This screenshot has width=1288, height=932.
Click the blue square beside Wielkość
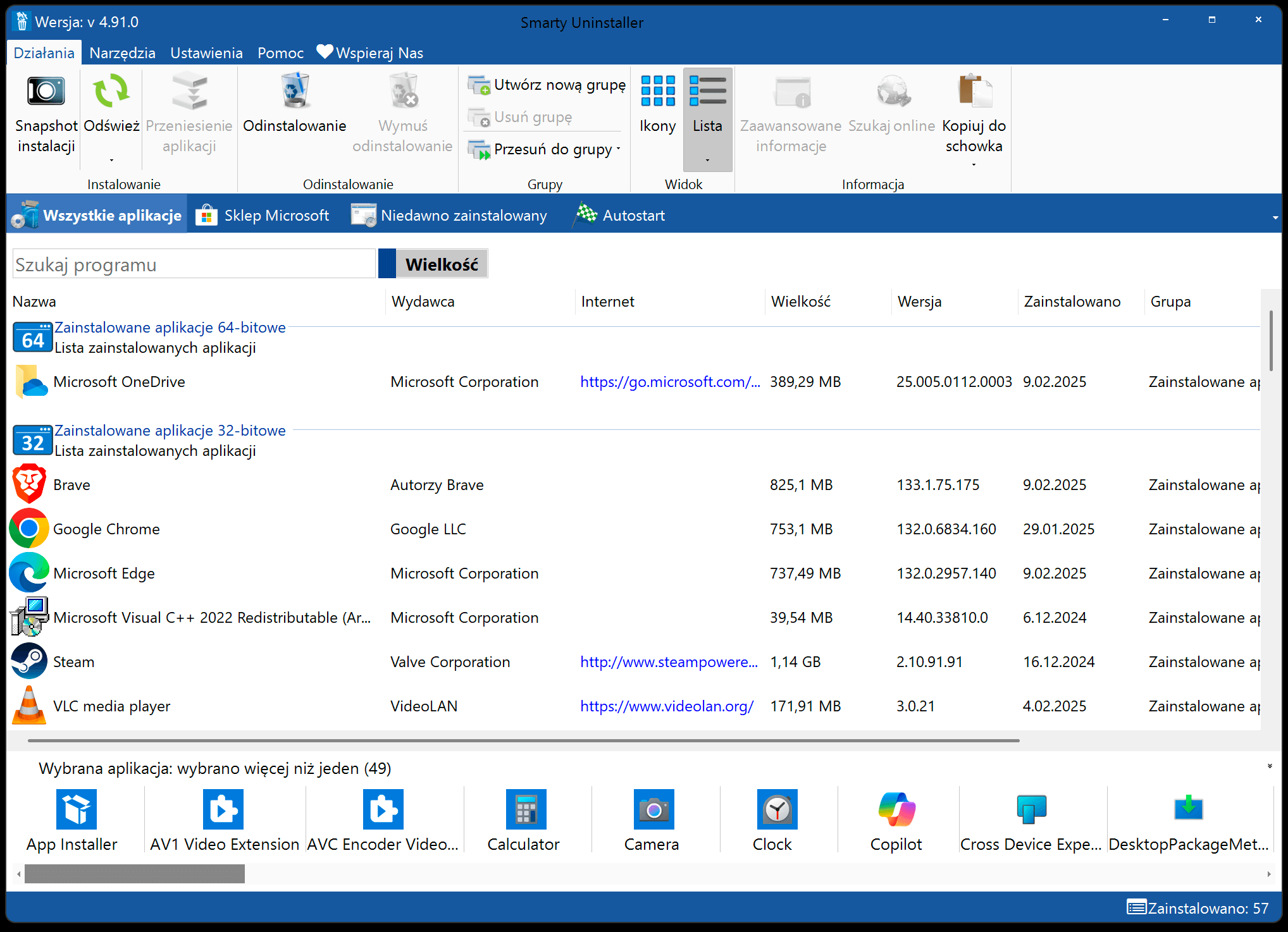click(x=387, y=264)
